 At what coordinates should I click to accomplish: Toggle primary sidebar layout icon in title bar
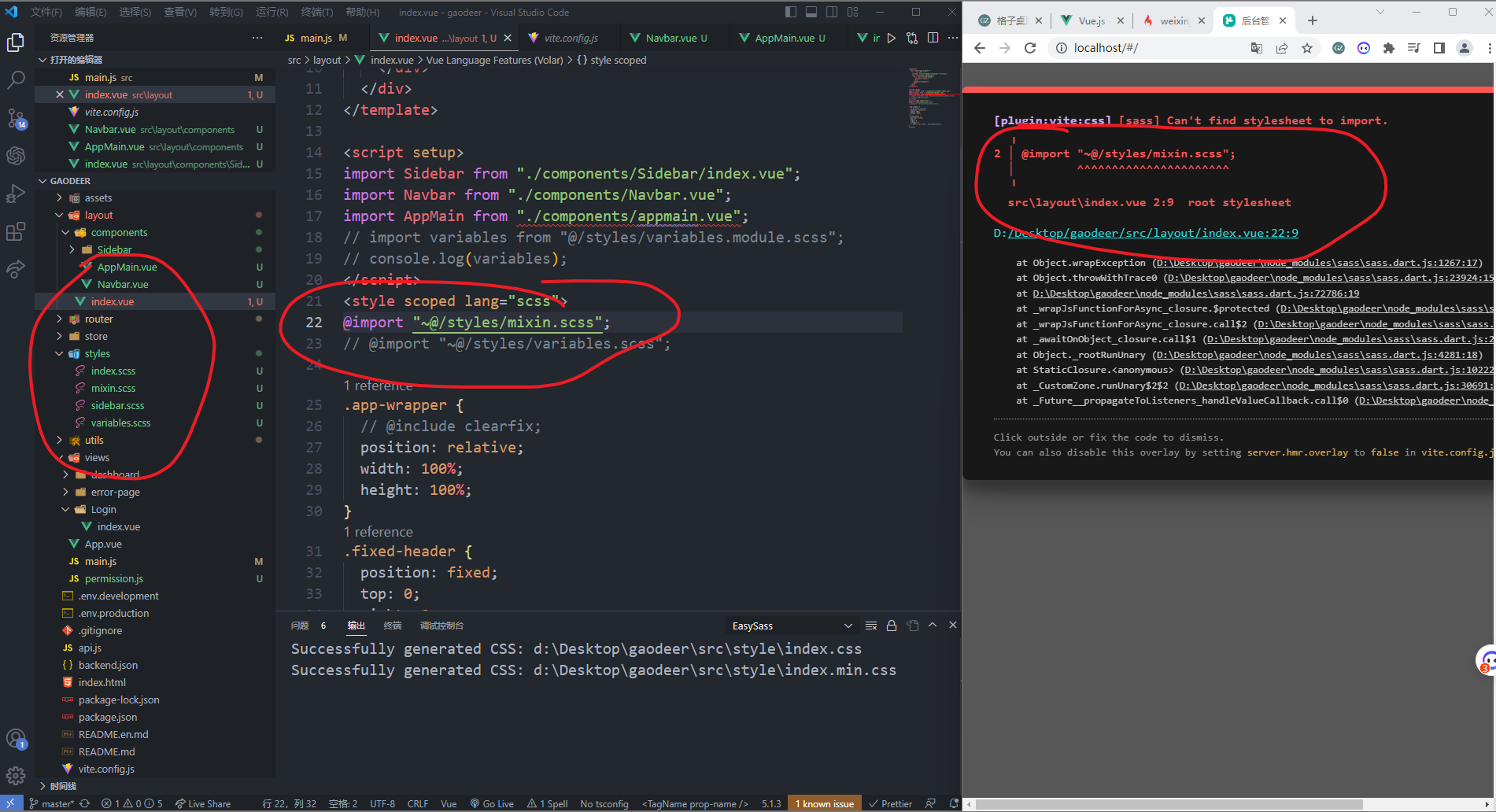790,12
